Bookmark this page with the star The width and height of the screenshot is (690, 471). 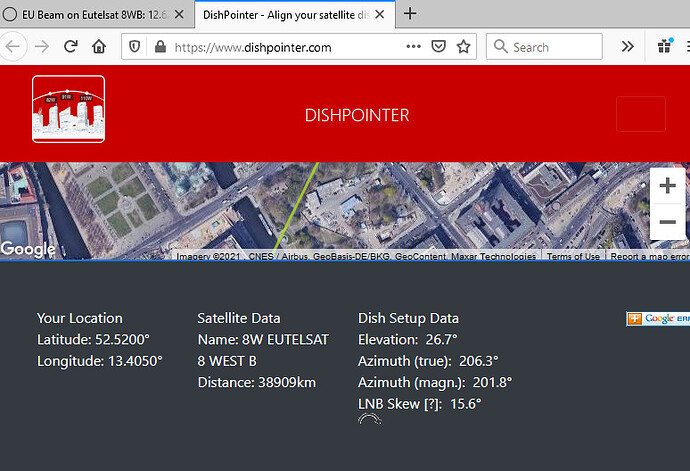[x=464, y=46]
